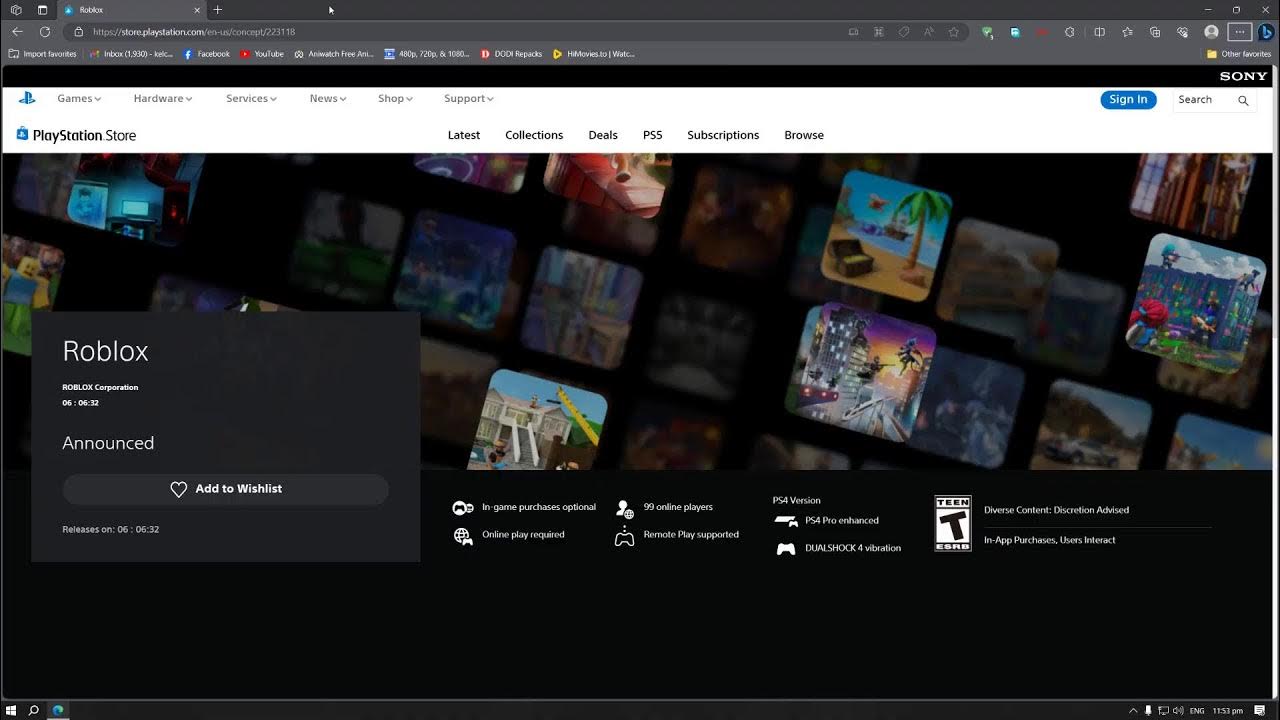This screenshot has height=720, width=1280.
Task: Open the Browse store tab
Action: (804, 135)
